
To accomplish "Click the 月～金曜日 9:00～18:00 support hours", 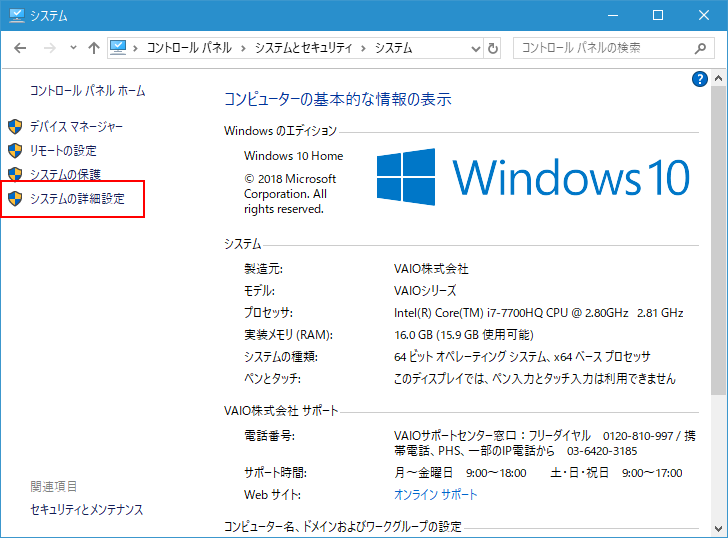I will tap(460, 473).
